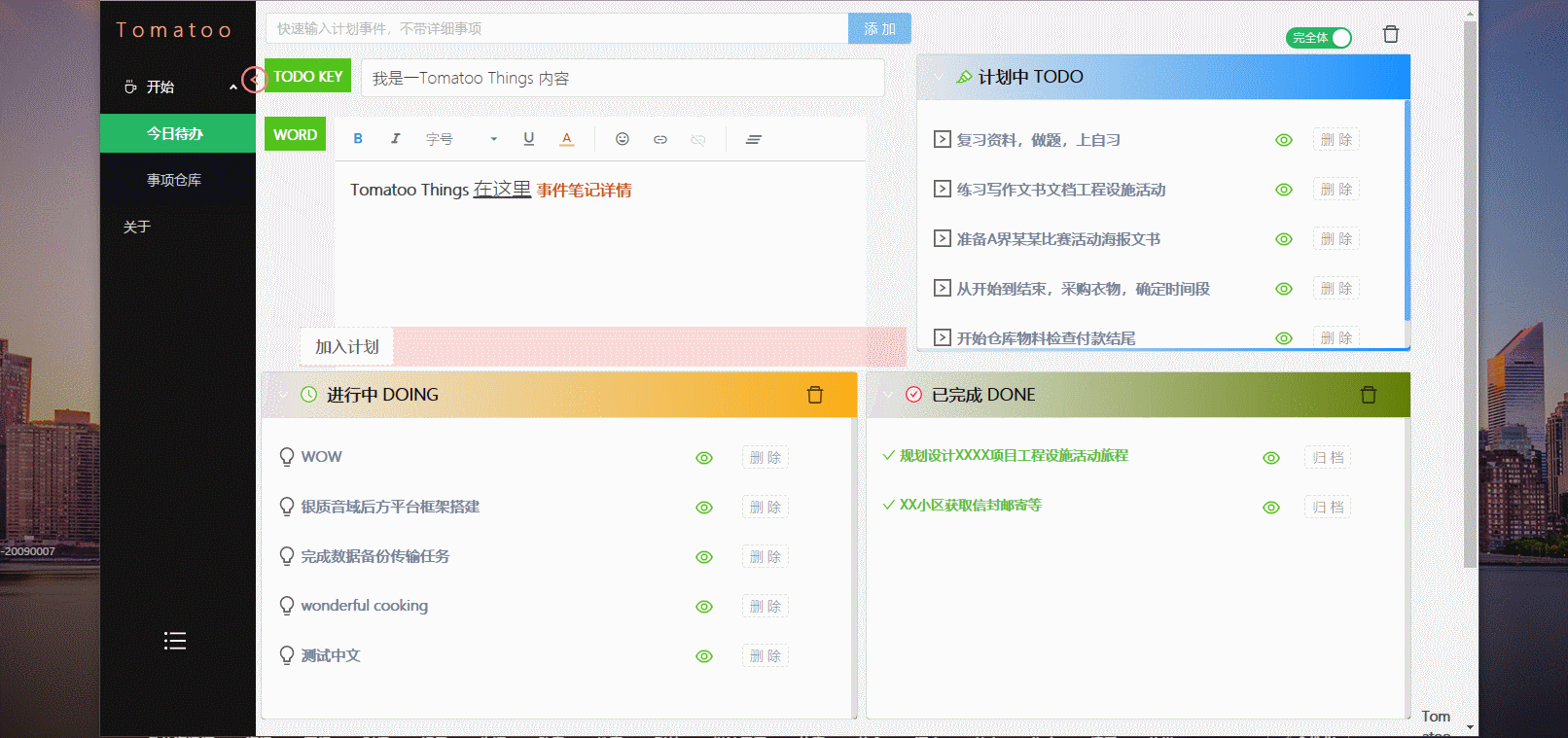
Task: Click the page's vertical scrollbar
Action: coord(1470,295)
